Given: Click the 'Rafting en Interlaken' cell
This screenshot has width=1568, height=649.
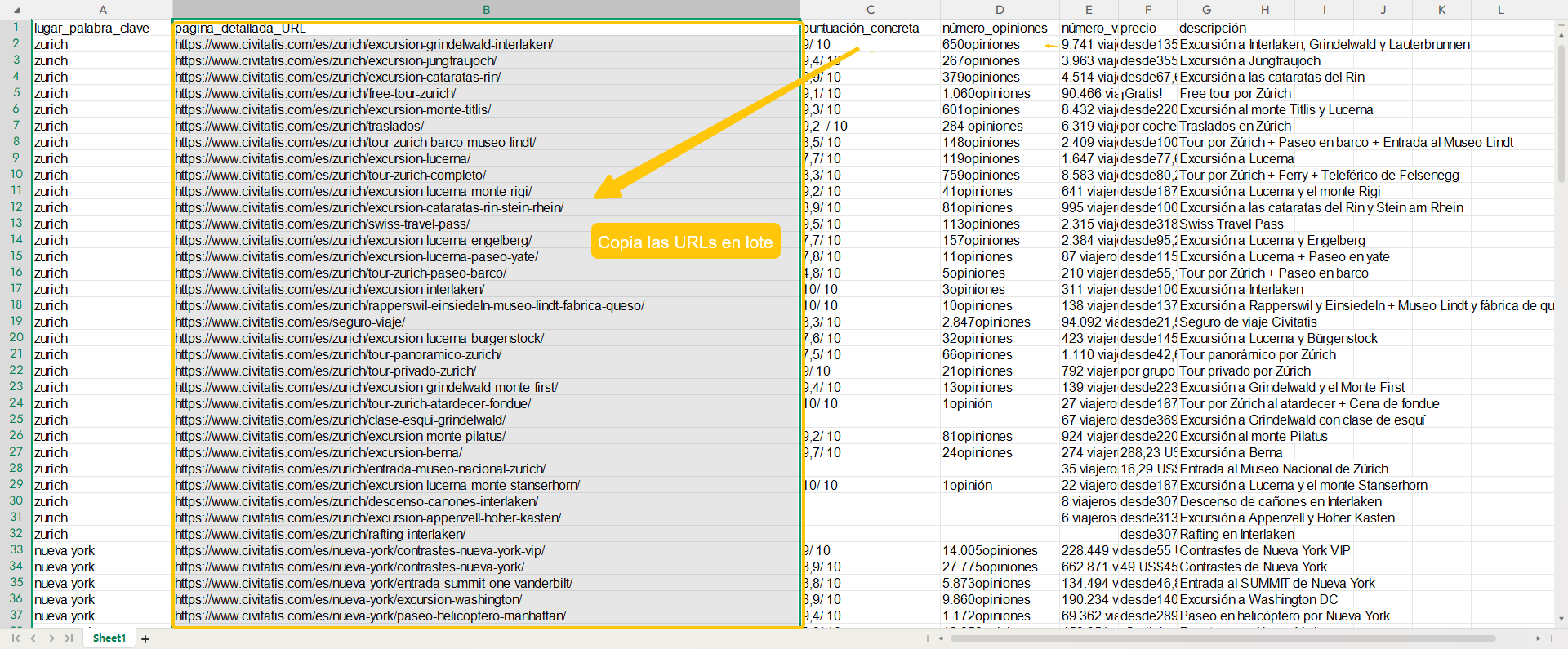Looking at the screenshot, I should click(1236, 534).
